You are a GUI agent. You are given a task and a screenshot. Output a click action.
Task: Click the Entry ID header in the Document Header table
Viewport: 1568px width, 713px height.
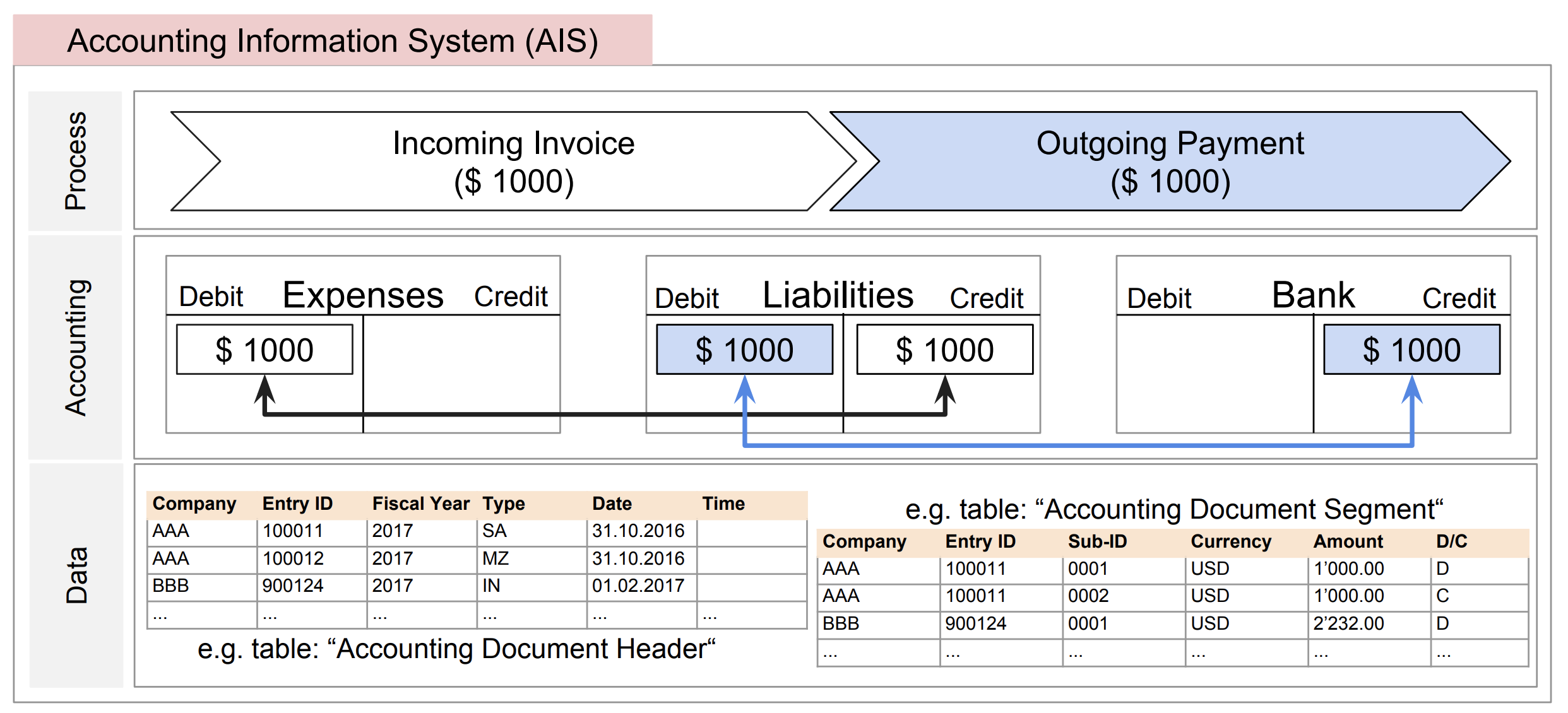(297, 504)
